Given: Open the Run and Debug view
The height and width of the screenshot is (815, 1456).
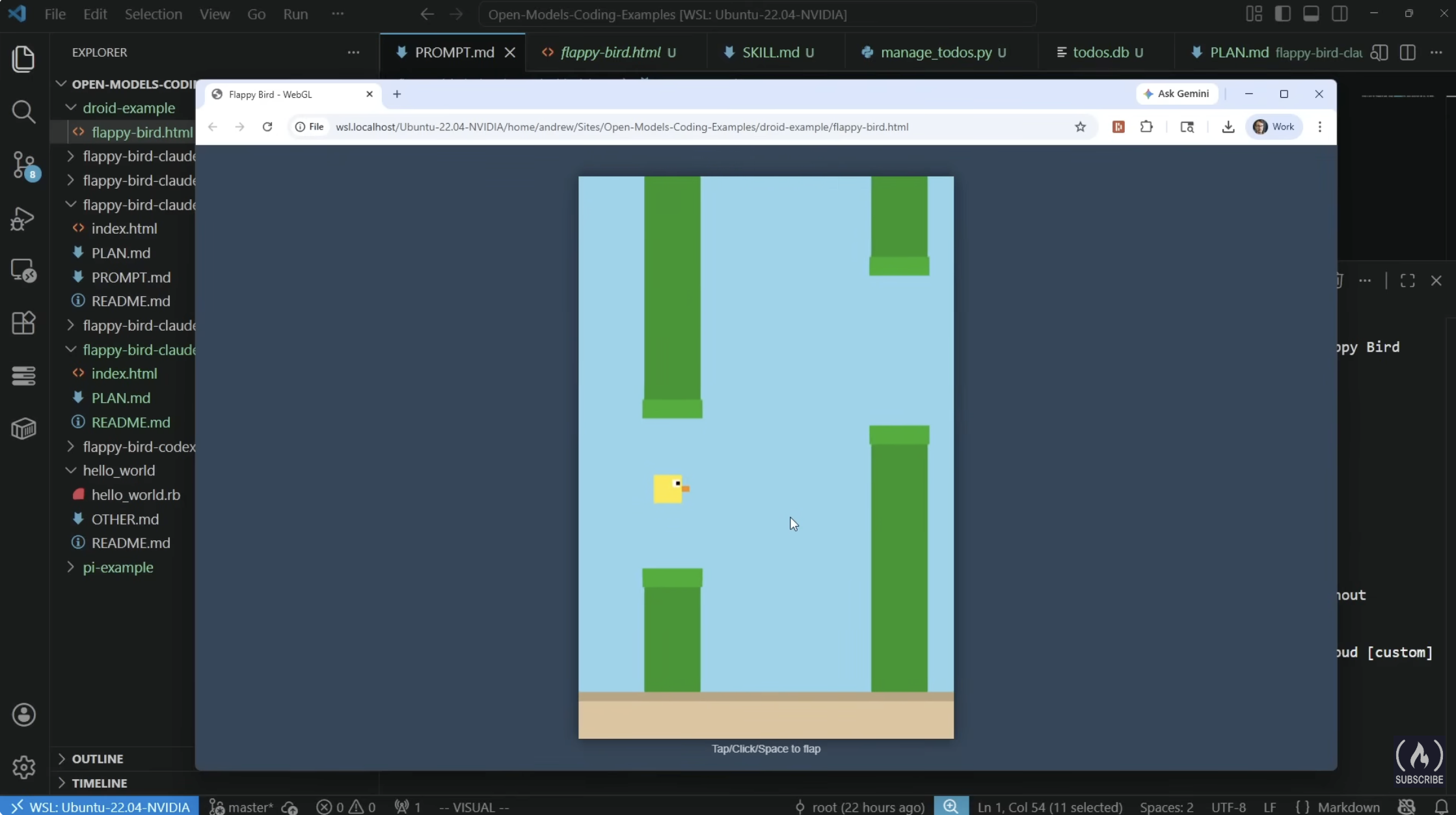Looking at the screenshot, I should (23, 218).
